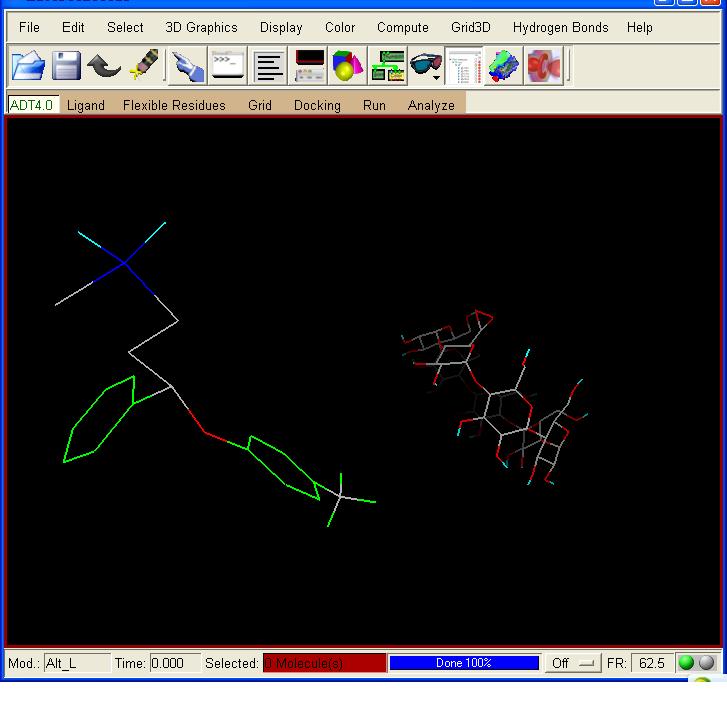Expand the Off mode dropdown in status bar

point(572,663)
